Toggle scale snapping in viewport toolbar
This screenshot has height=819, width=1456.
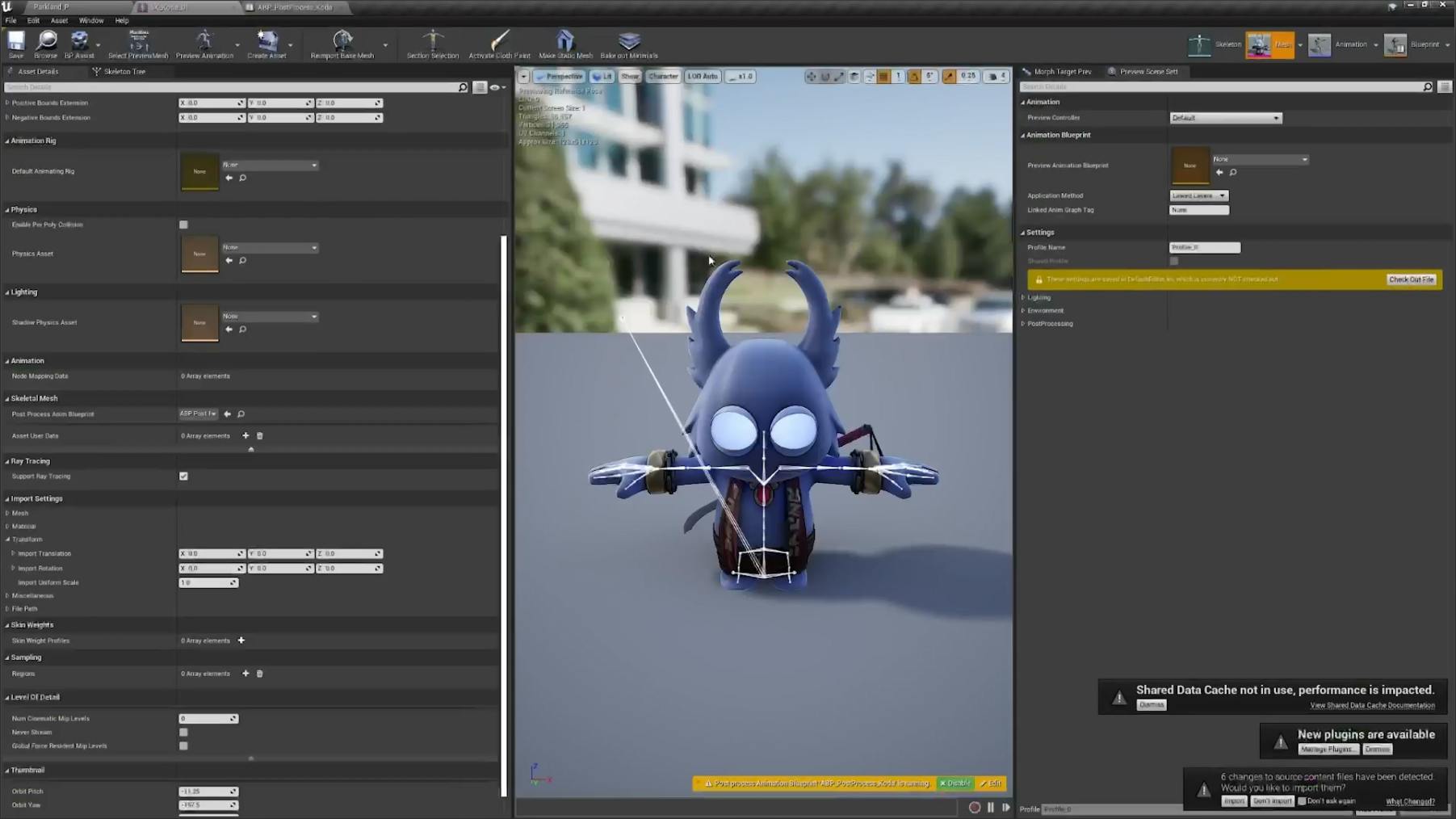click(949, 76)
